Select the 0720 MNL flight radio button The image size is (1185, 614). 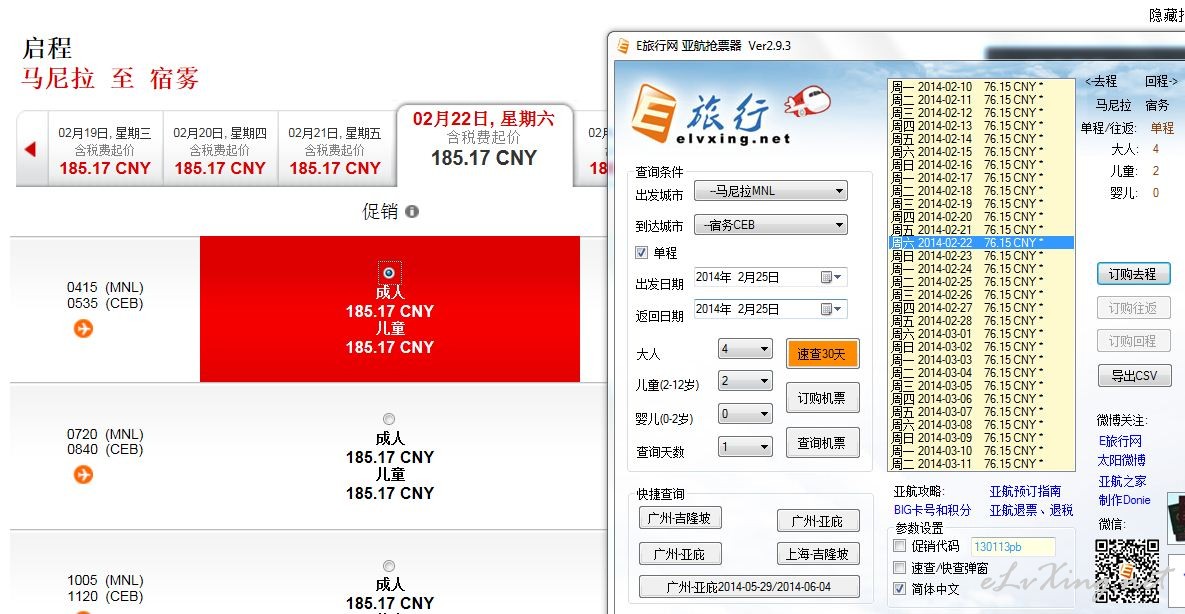[388, 419]
